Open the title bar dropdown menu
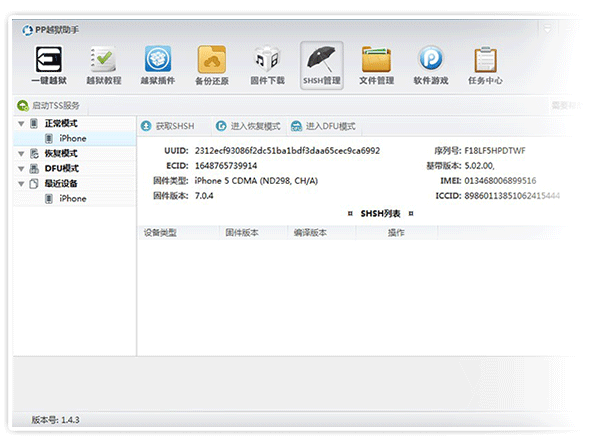Viewport: 590px width, 445px height. [x=547, y=29]
